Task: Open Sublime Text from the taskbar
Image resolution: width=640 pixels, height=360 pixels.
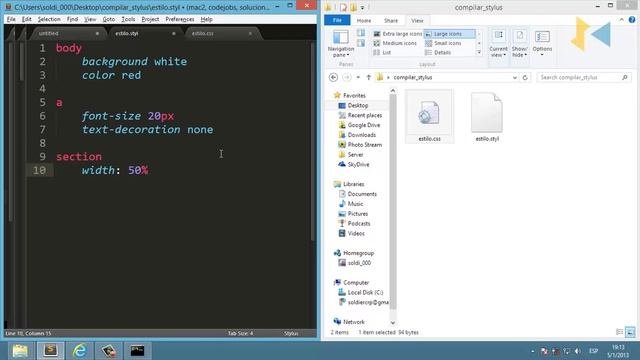Action: click(51, 351)
